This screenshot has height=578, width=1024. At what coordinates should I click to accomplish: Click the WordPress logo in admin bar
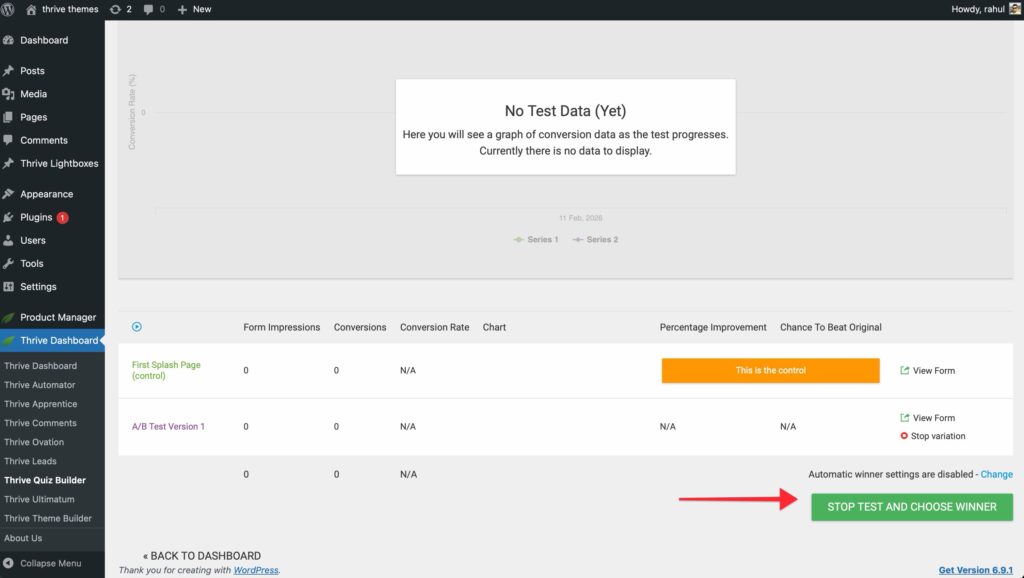pos(10,9)
